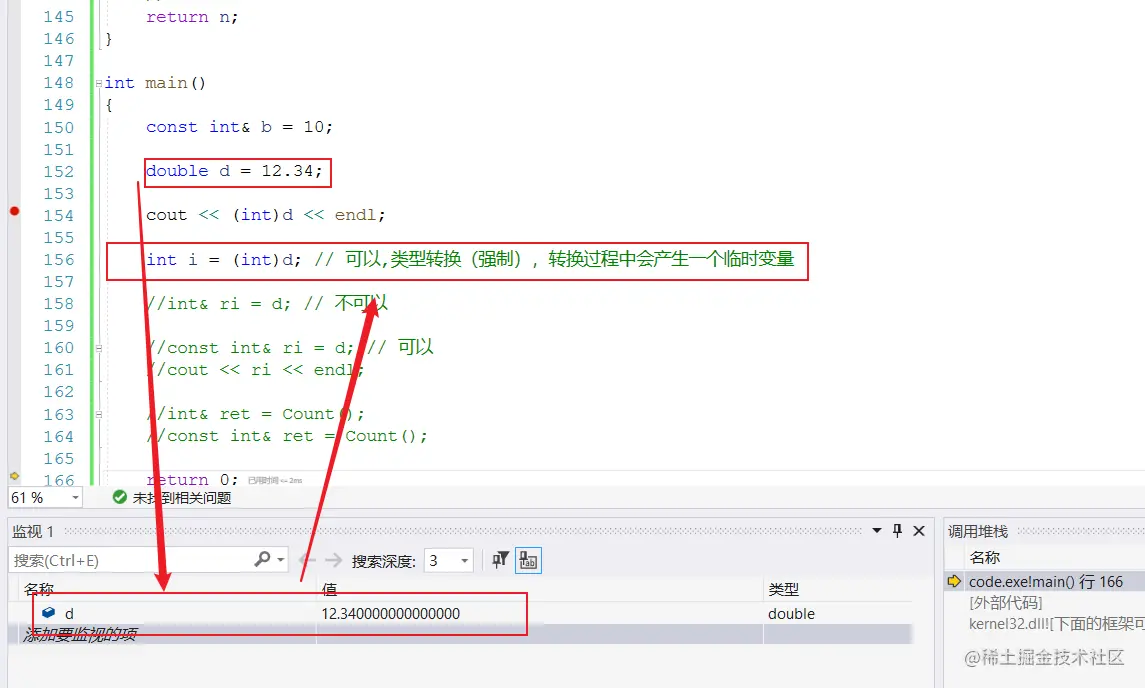The height and width of the screenshot is (688, 1145).
Task: Click the pin icon of the 监视 1 panel
Action: point(897,531)
